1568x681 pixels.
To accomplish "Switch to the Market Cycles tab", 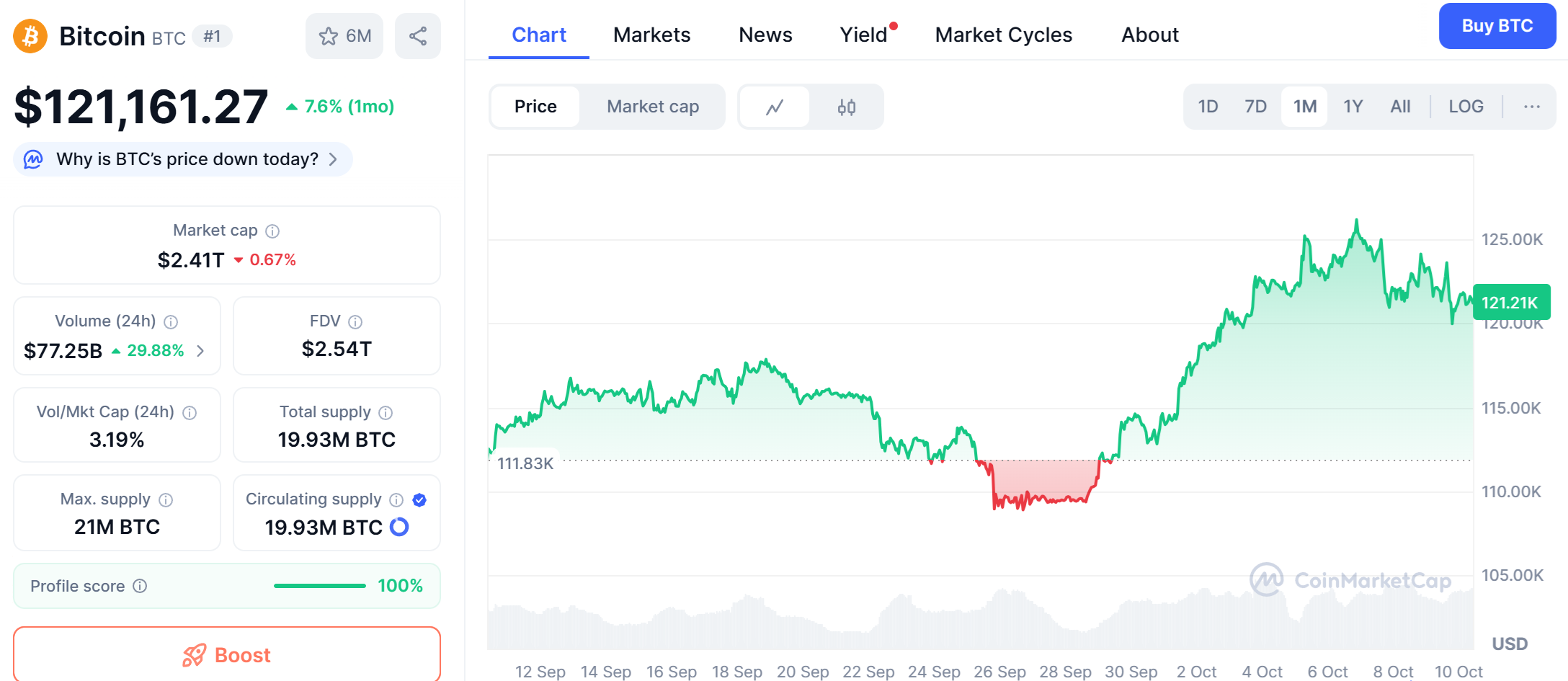I will 1003,35.
